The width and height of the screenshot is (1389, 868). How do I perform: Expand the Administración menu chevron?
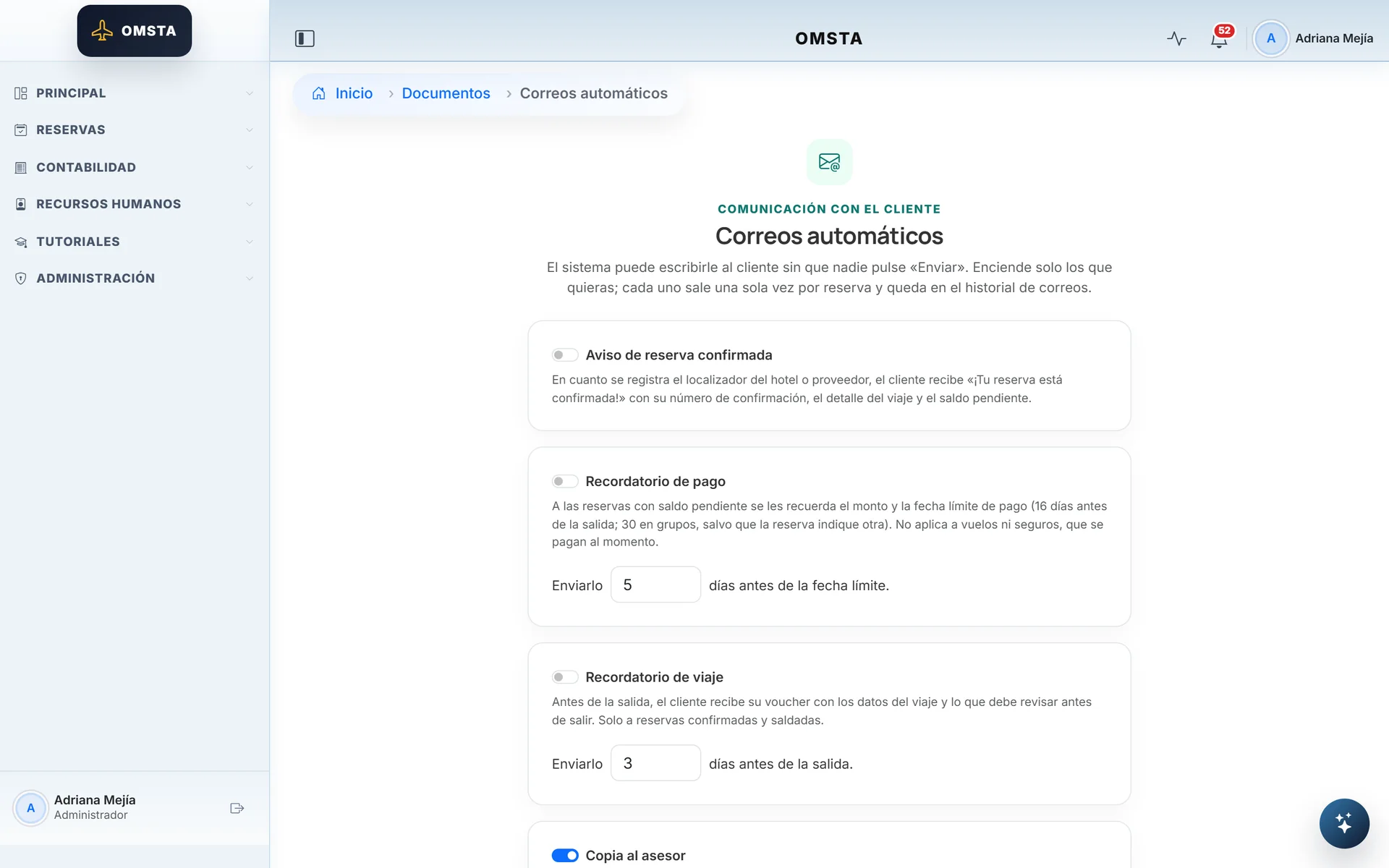click(250, 278)
